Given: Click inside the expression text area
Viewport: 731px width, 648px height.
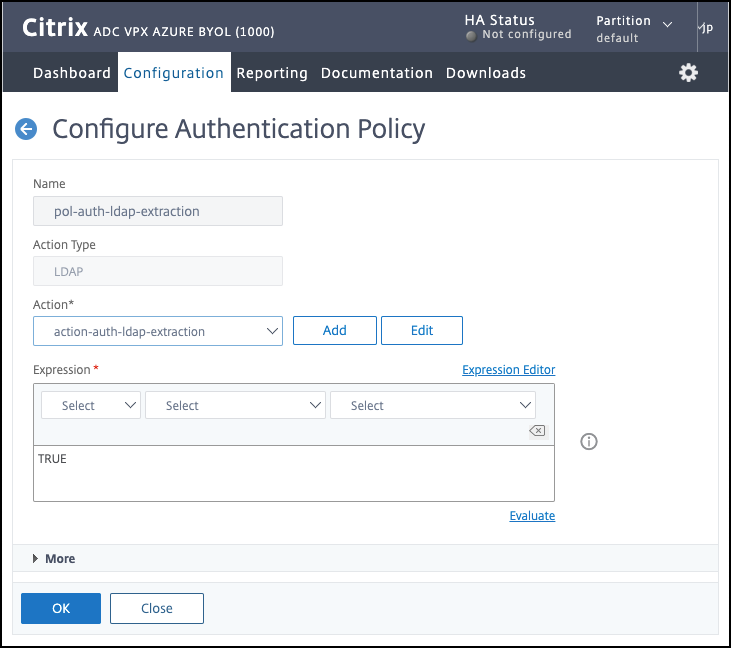Looking at the screenshot, I should click(x=293, y=473).
